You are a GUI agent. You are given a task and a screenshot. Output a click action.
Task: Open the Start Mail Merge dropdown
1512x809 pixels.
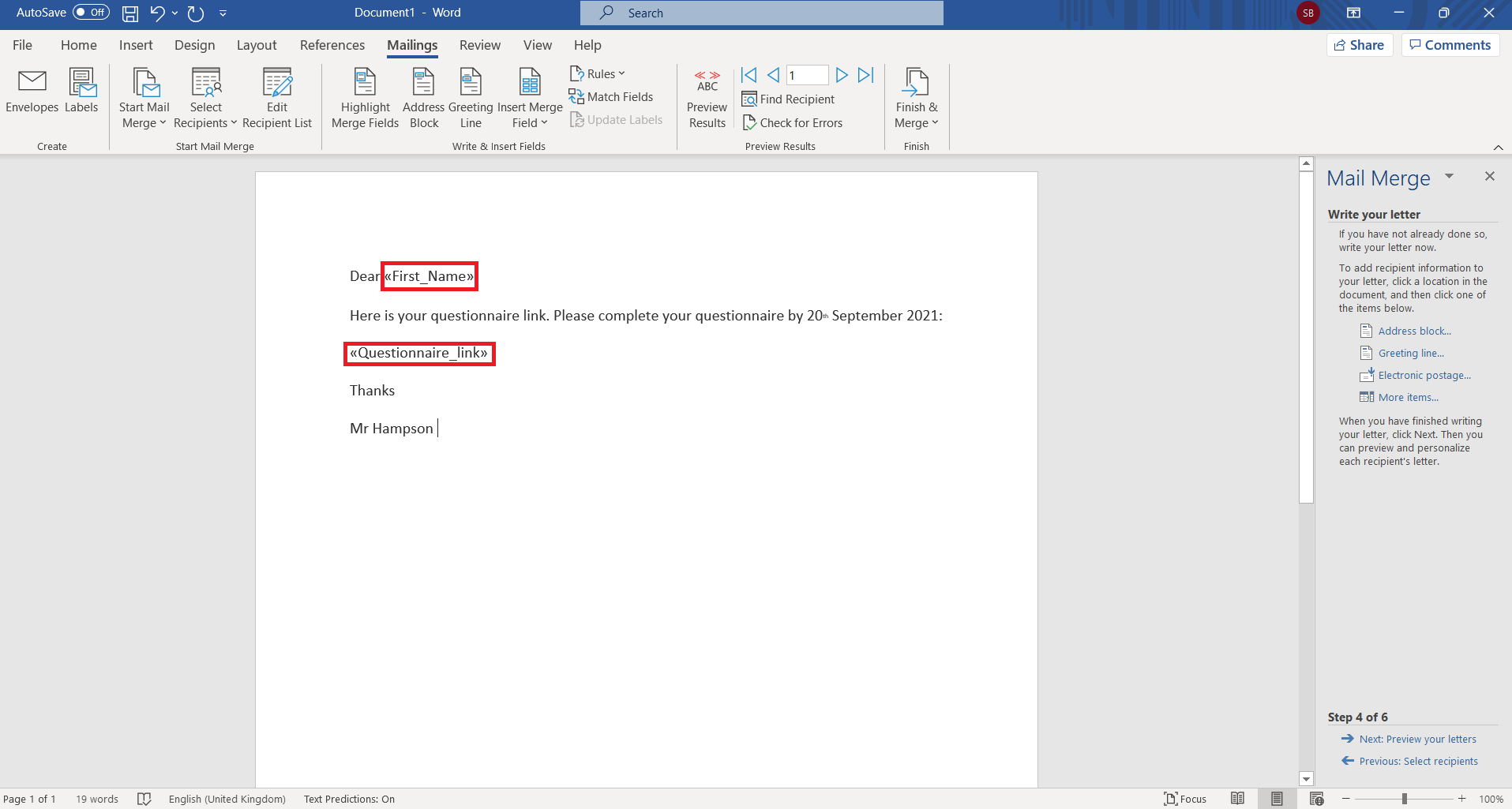[x=144, y=99]
